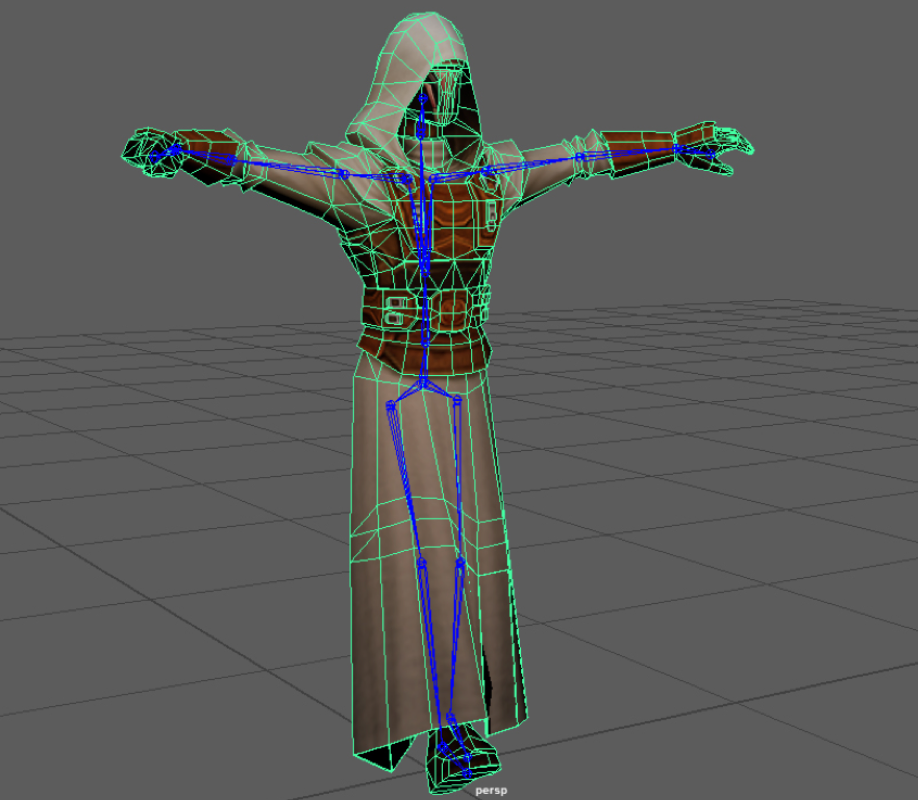Select the toe joint in the visible boot
The height and width of the screenshot is (800, 918).
(467, 773)
